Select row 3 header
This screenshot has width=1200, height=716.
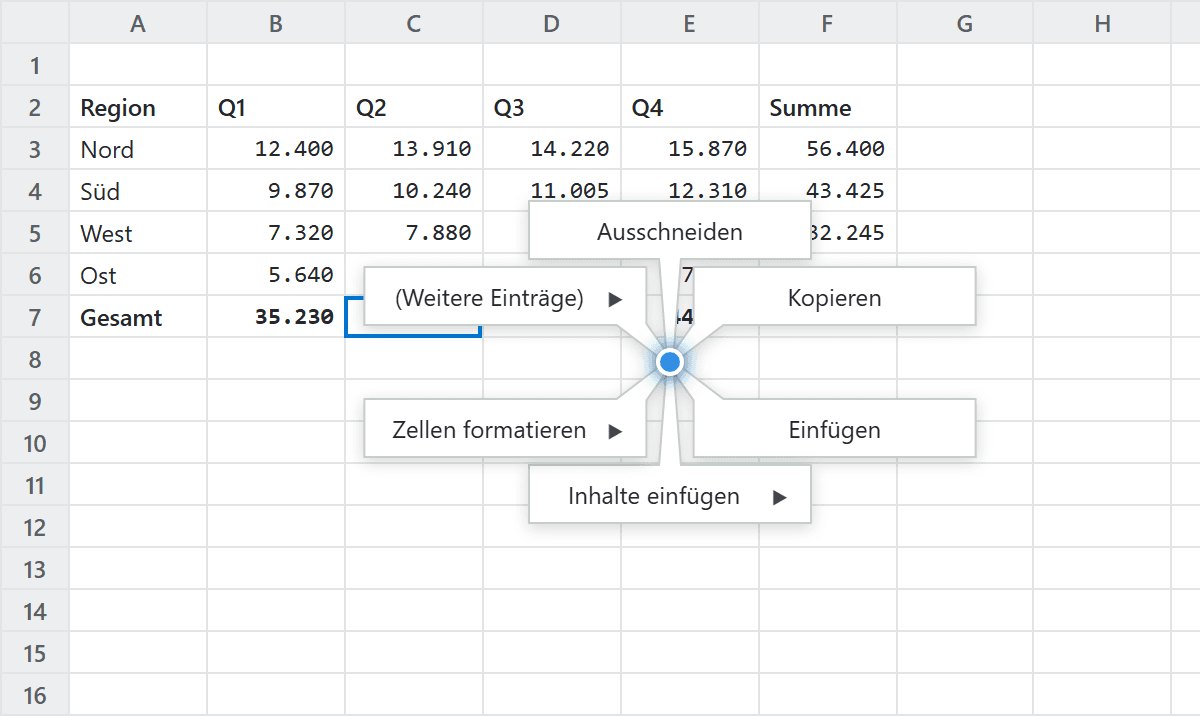[x=35, y=149]
